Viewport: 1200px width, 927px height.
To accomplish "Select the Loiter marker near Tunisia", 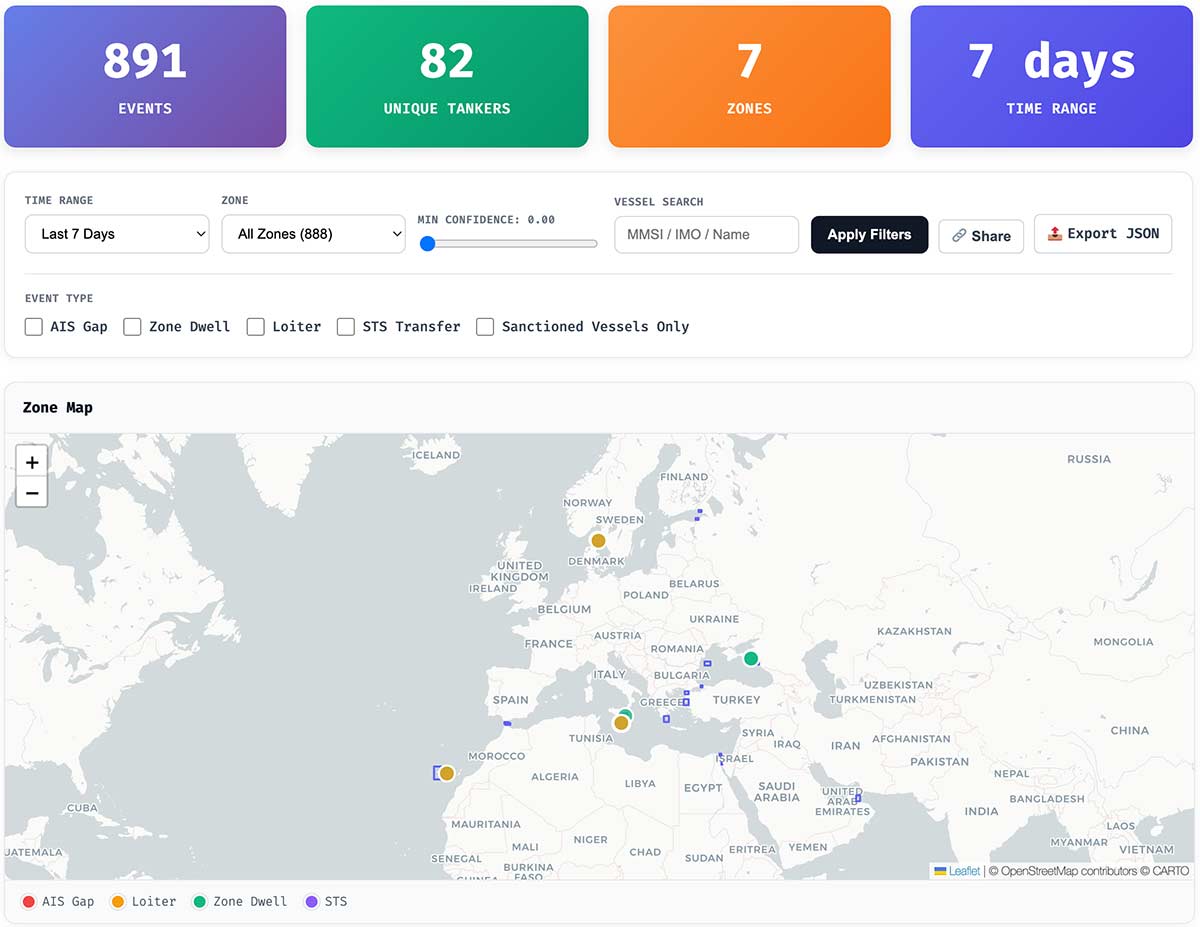I will tap(621, 723).
